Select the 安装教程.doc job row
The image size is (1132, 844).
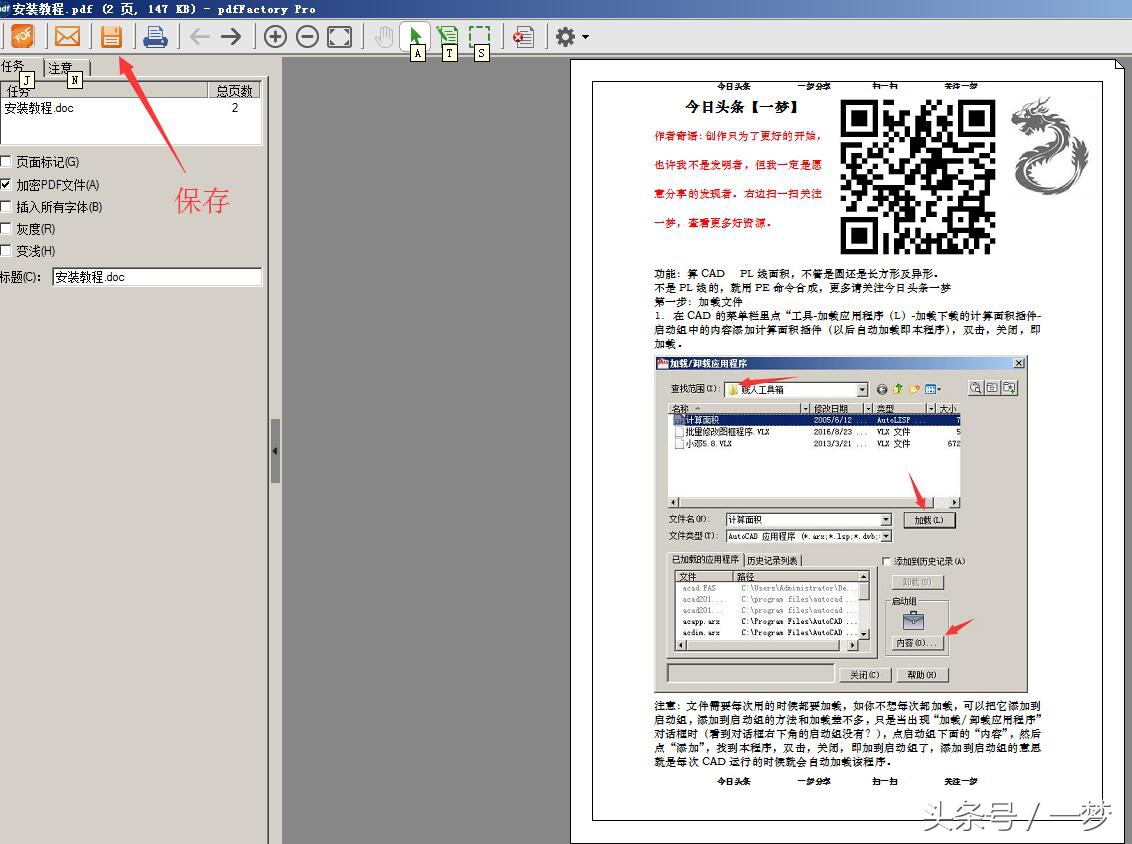(x=131, y=108)
